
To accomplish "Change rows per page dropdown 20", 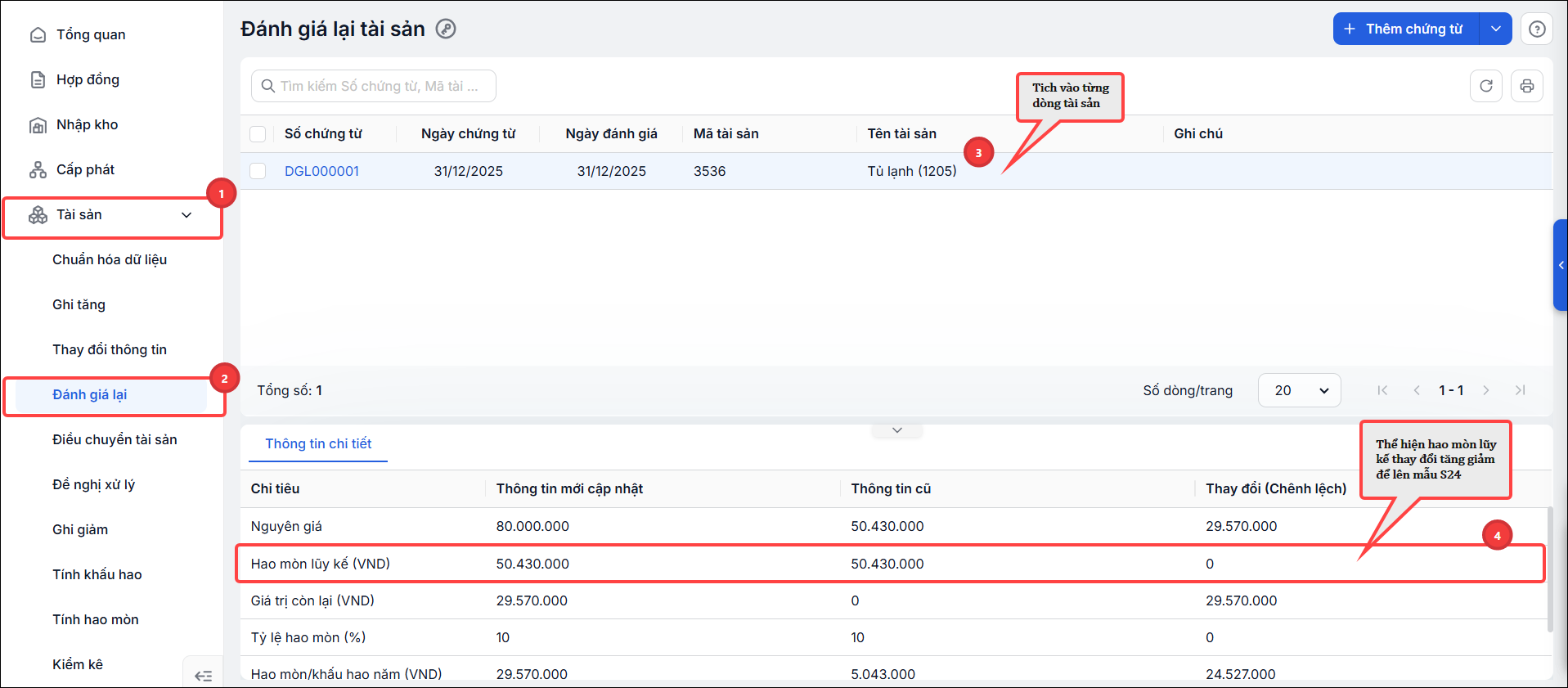I will click(x=1299, y=390).
